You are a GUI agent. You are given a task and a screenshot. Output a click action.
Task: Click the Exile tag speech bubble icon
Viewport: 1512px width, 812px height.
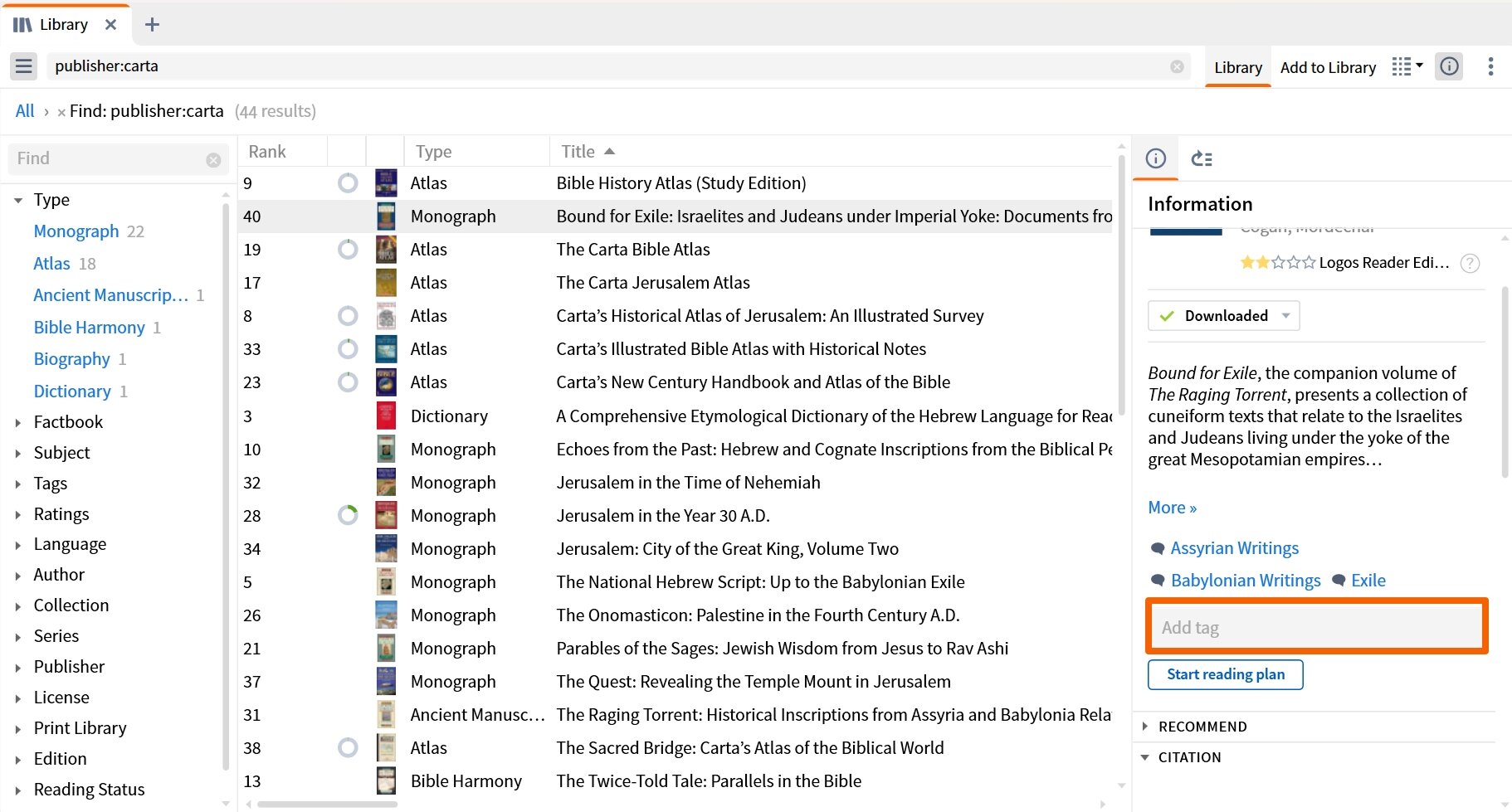click(1339, 581)
